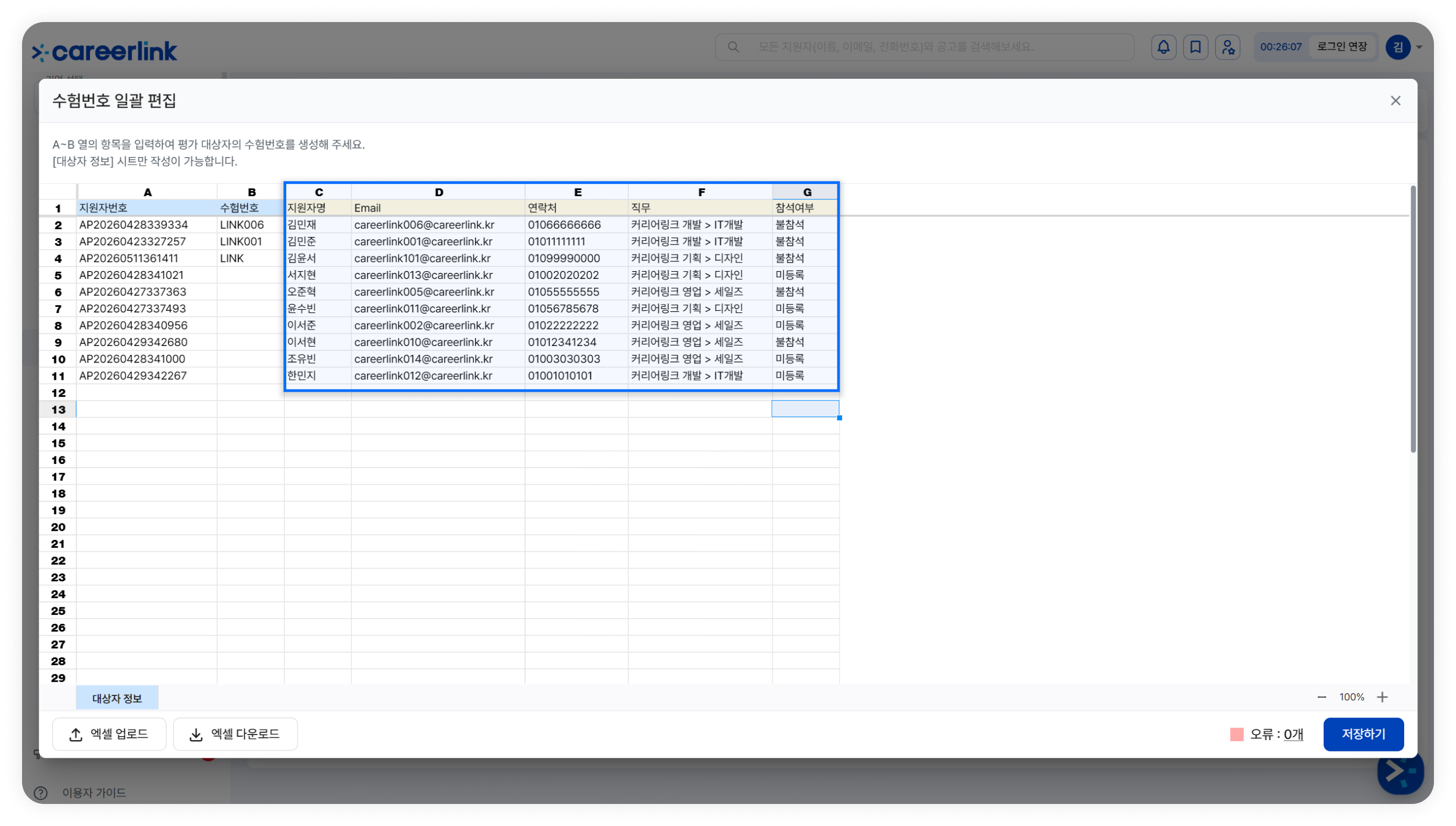
Task: Click cell LINK001 in 수험번호 column
Action: [x=251, y=242]
